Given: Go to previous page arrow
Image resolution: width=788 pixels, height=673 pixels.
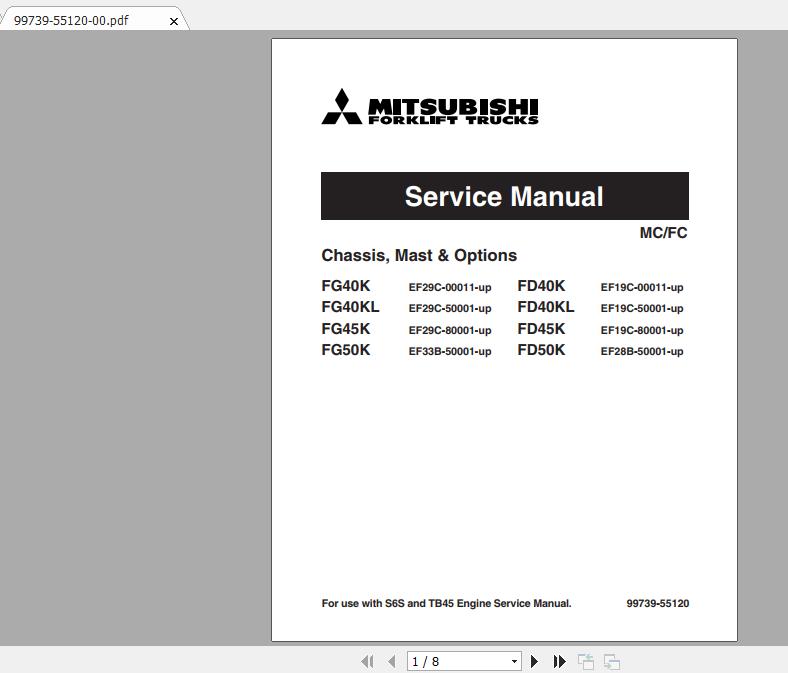Looking at the screenshot, I should click(x=391, y=661).
